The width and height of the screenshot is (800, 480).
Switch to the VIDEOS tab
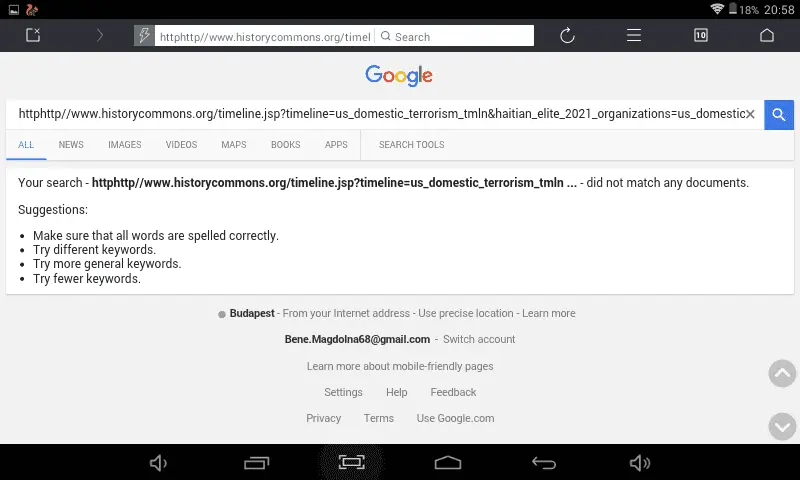click(181, 145)
